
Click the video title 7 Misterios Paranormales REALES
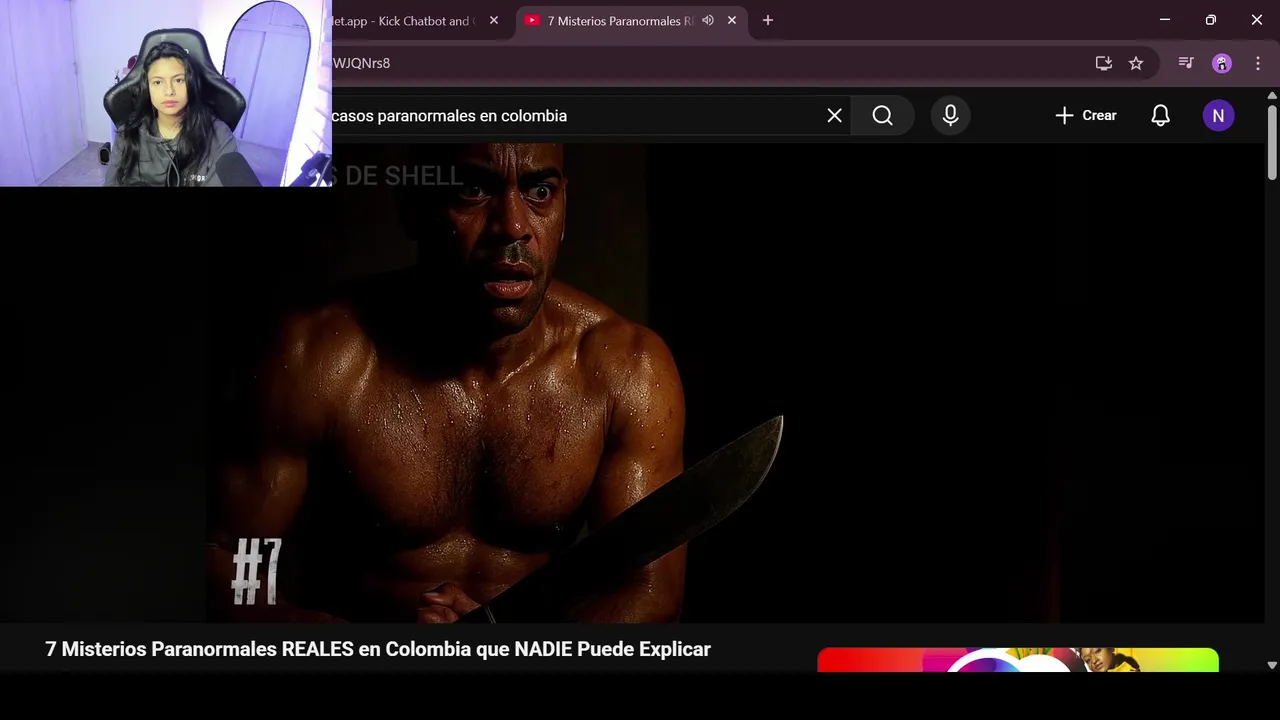coord(378,649)
